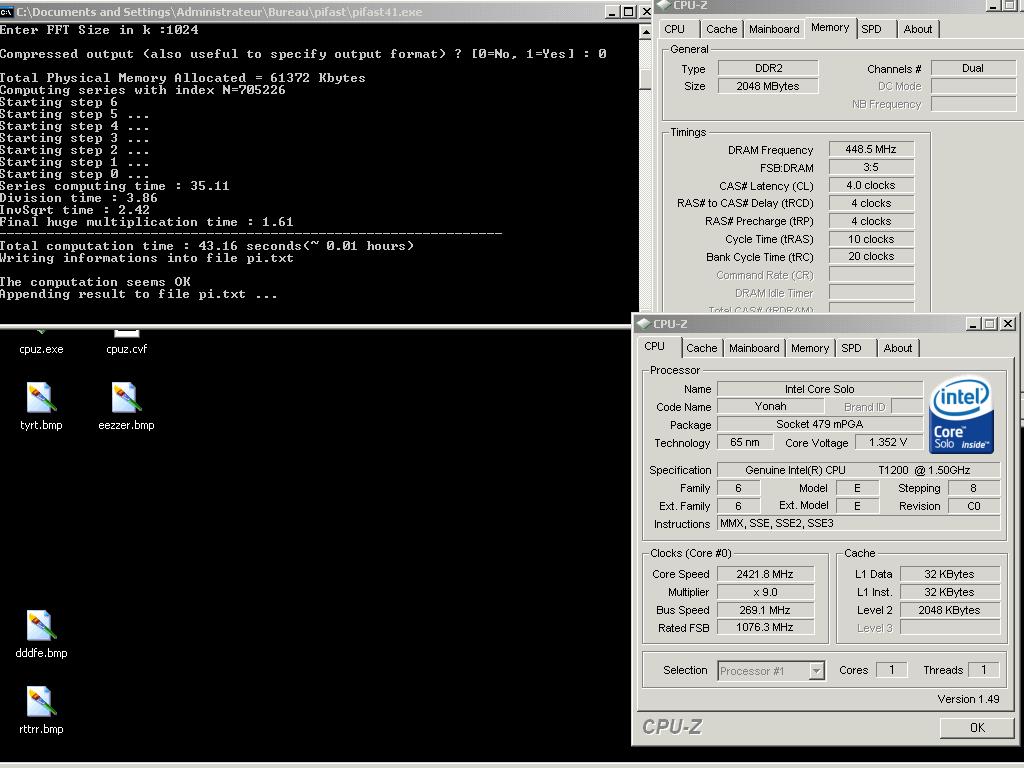1024x768 pixels.
Task: Click the Rated FSB 1076.3 MHz value
Action: [x=765, y=627]
